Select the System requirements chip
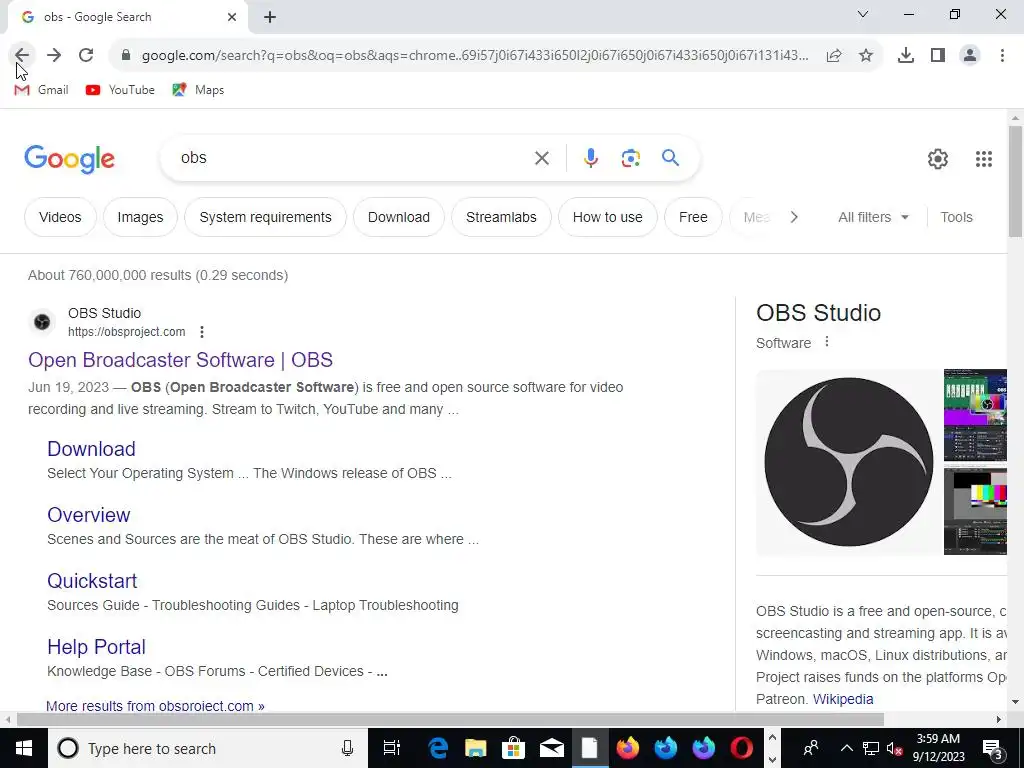This screenshot has height=768, width=1024. (x=265, y=217)
